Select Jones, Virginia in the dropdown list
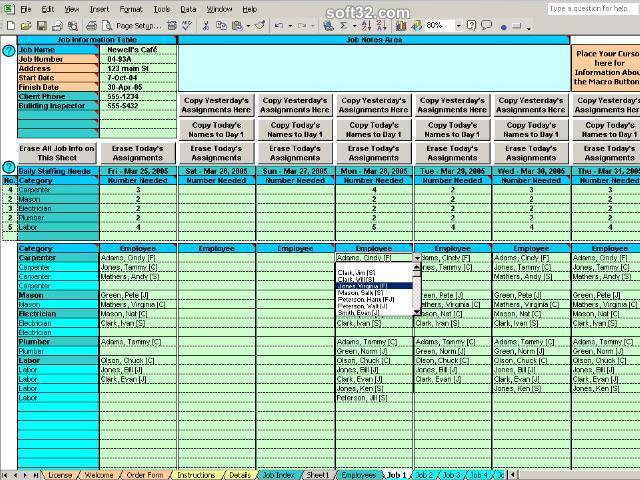This screenshot has width=640, height=480. pyautogui.click(x=374, y=286)
